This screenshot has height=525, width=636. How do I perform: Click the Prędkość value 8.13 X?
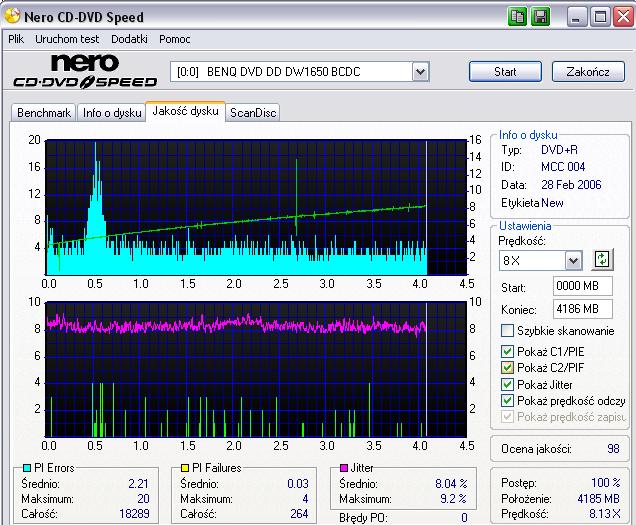pos(605,514)
